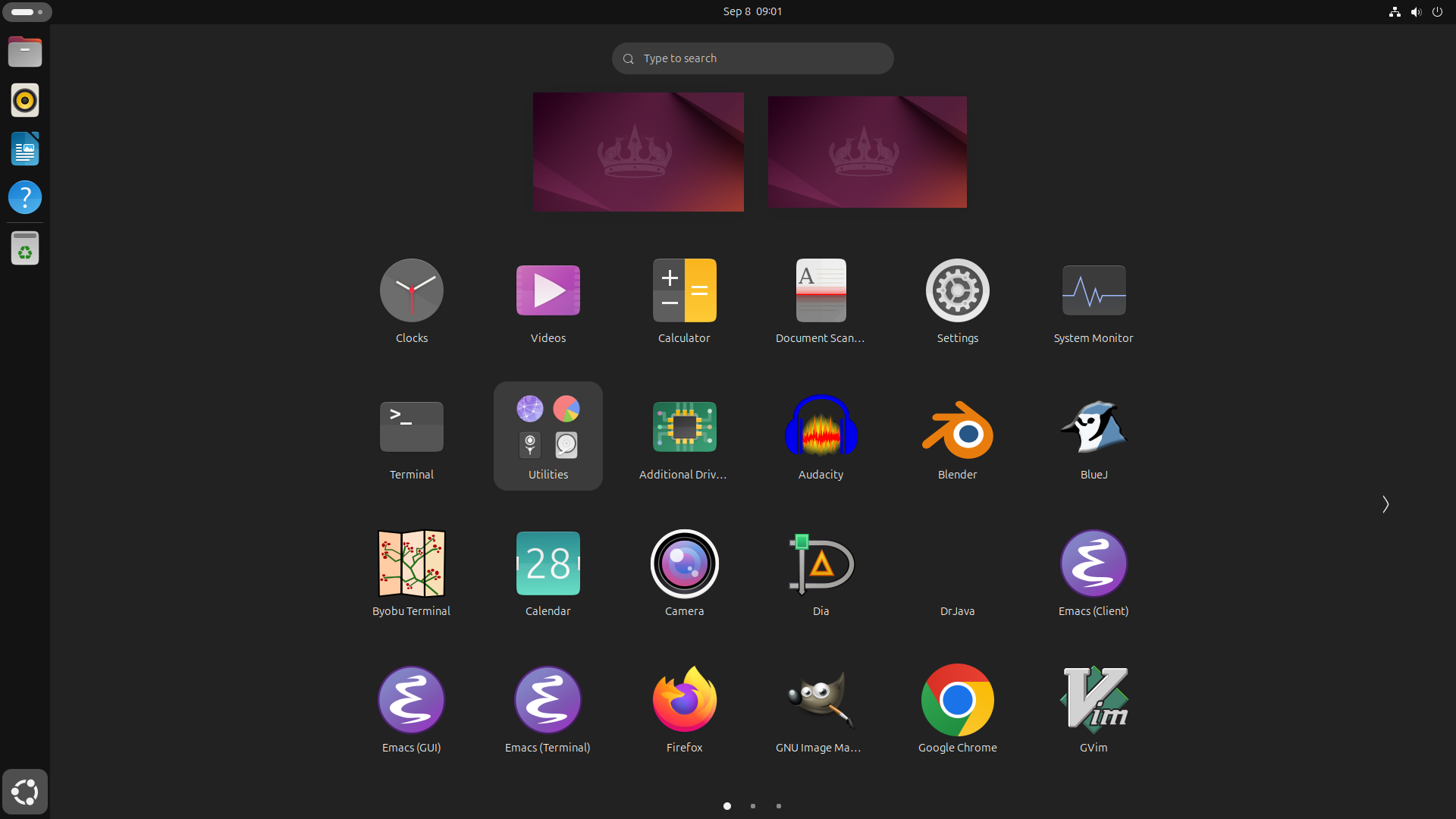
Task: Open the Calendar app
Action: point(548,573)
